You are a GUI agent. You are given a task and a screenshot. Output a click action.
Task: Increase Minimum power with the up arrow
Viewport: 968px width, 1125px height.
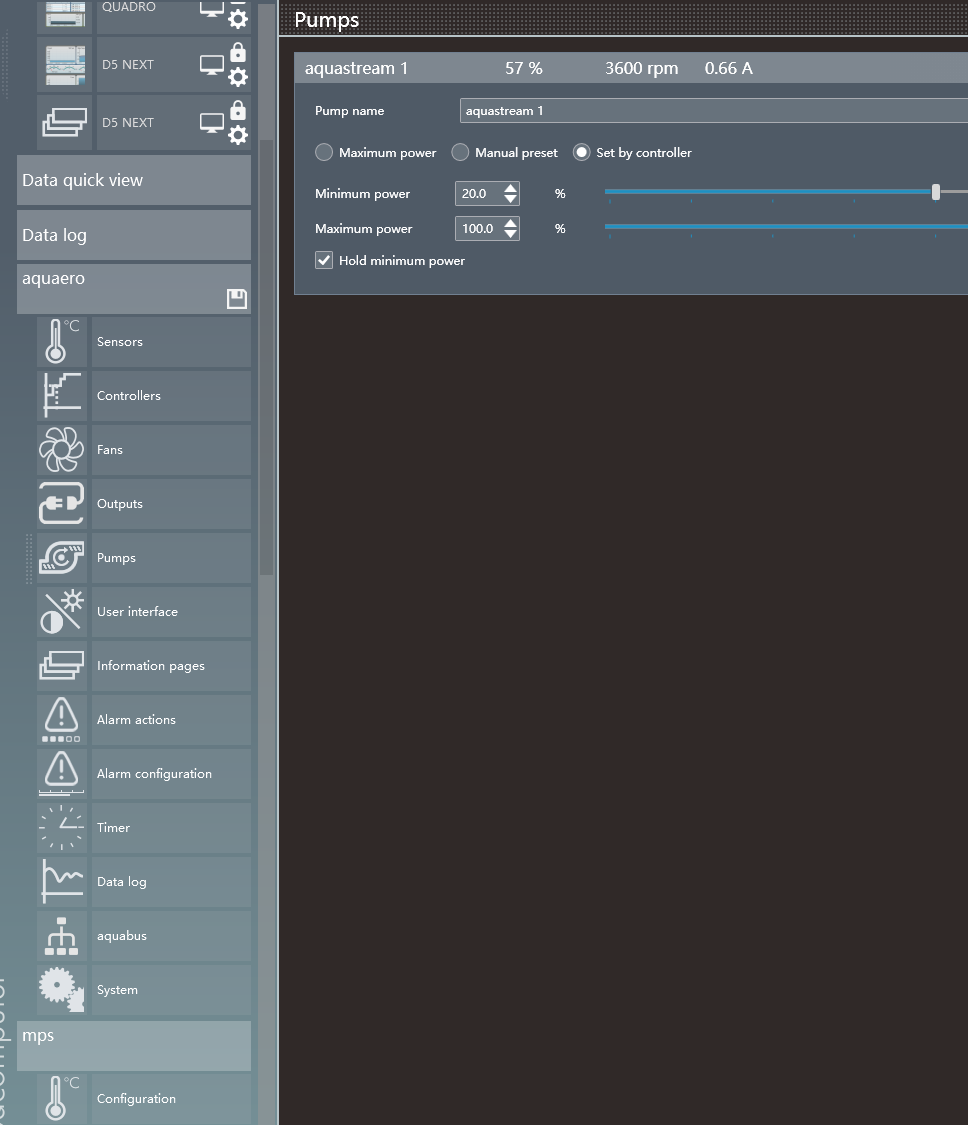pyautogui.click(x=510, y=188)
